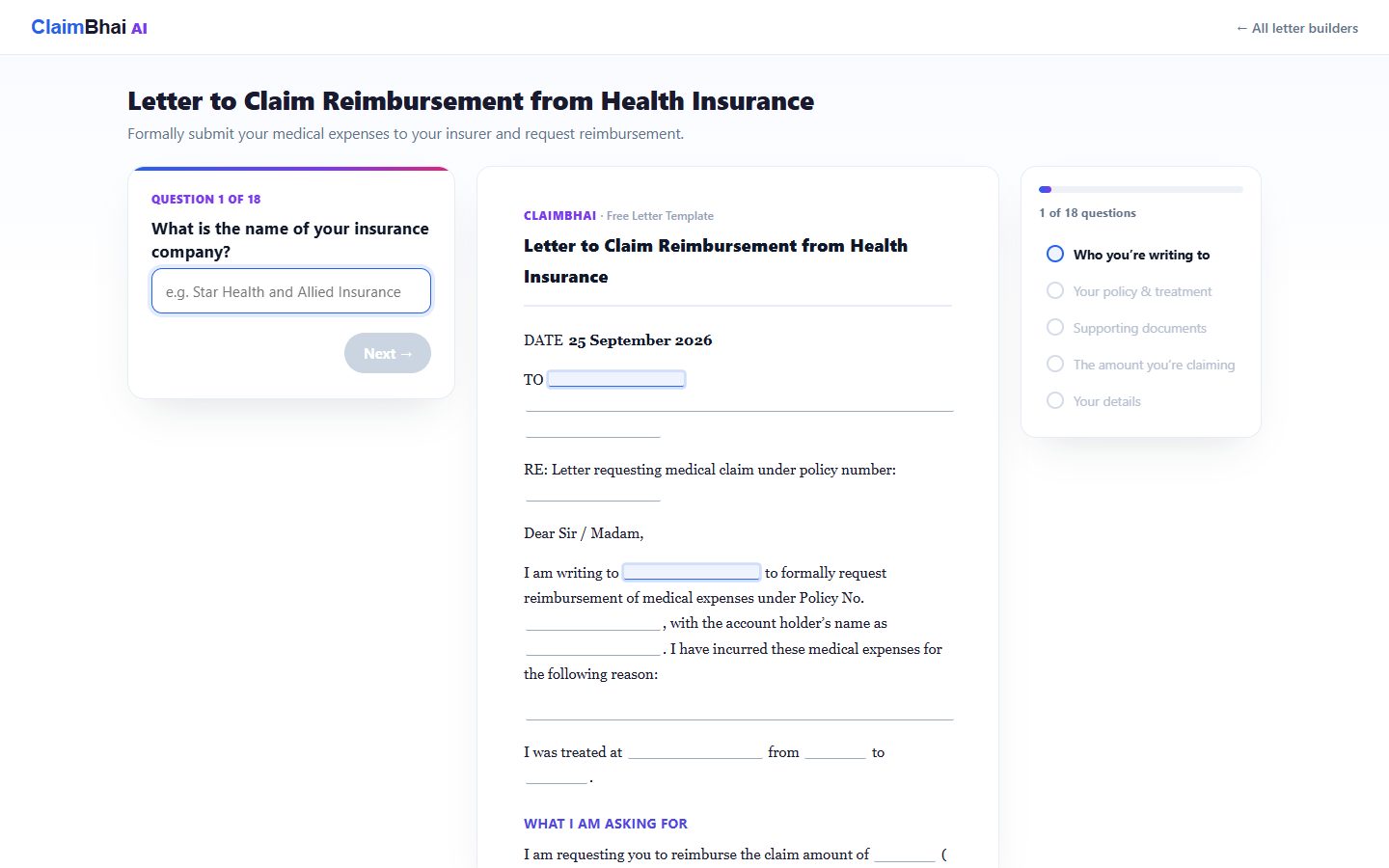The width and height of the screenshot is (1389, 868).
Task: Open the ClaimBhai AI logo link
Action: coord(89,27)
